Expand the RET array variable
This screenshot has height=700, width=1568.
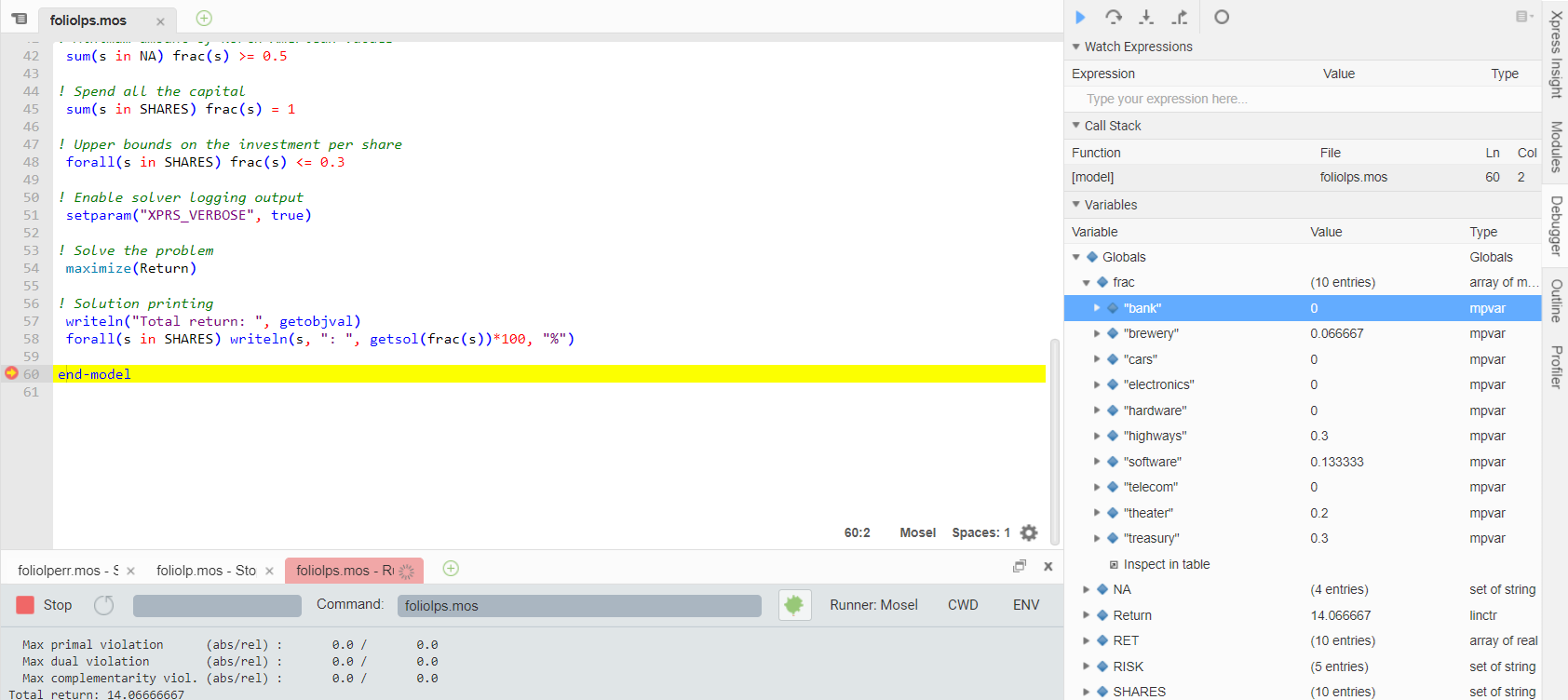(1086, 640)
